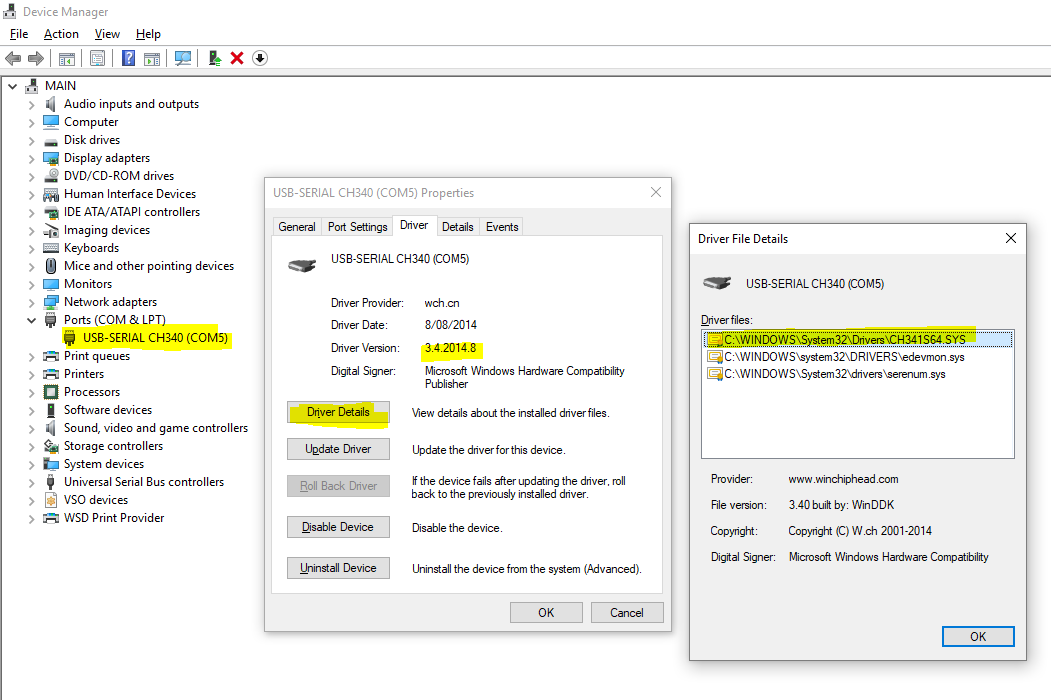Switch to the Port Settings tab
This screenshot has height=700, width=1051.
coord(357,227)
